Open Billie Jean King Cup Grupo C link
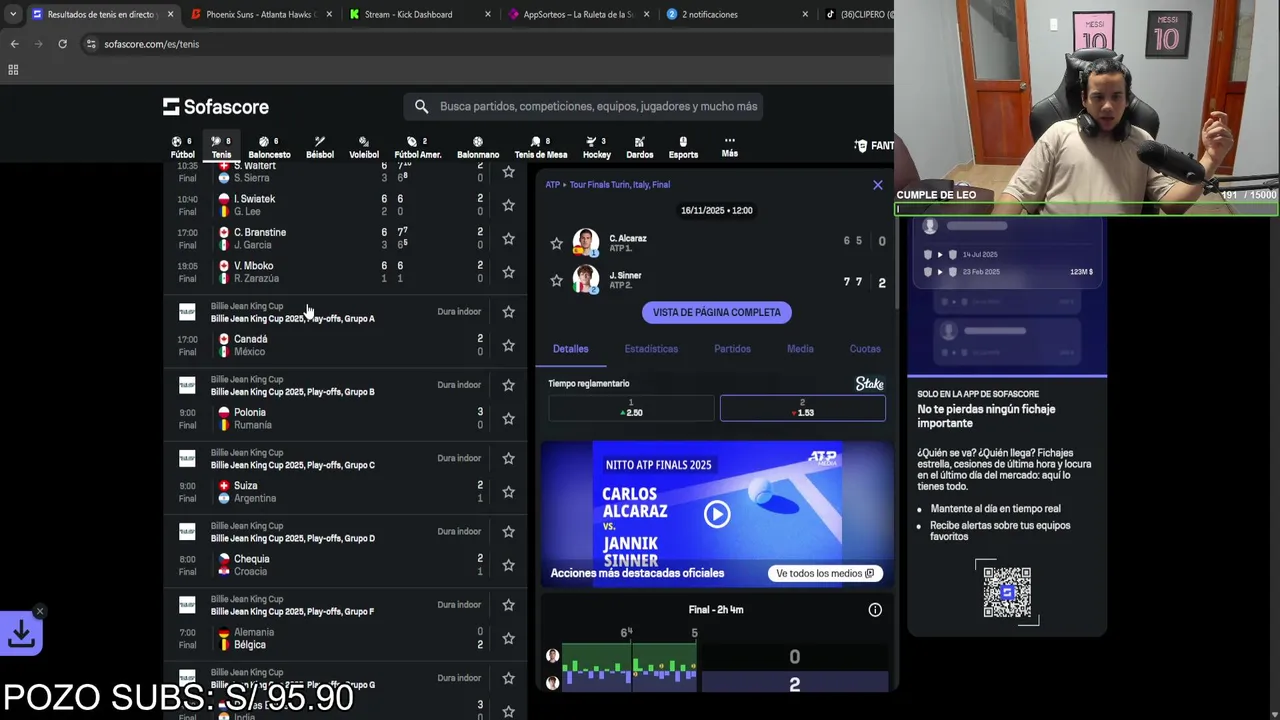This screenshot has width=1280, height=720. coord(293,465)
